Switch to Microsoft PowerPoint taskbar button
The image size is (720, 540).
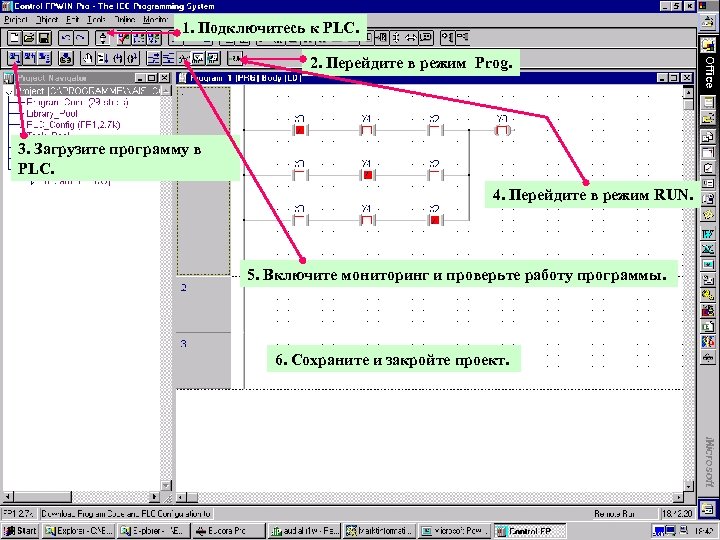click(456, 531)
